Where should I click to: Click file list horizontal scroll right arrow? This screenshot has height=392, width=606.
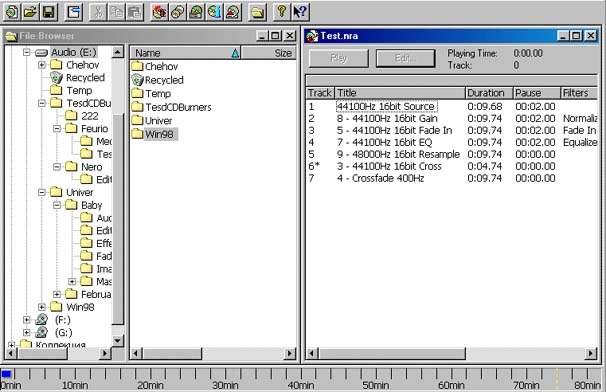290,353
